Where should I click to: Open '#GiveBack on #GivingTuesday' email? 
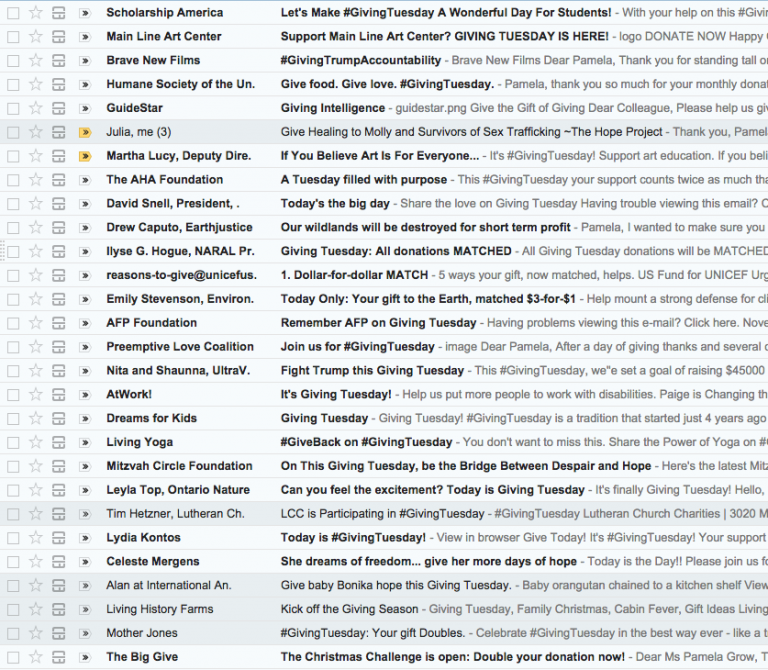[x=366, y=442]
